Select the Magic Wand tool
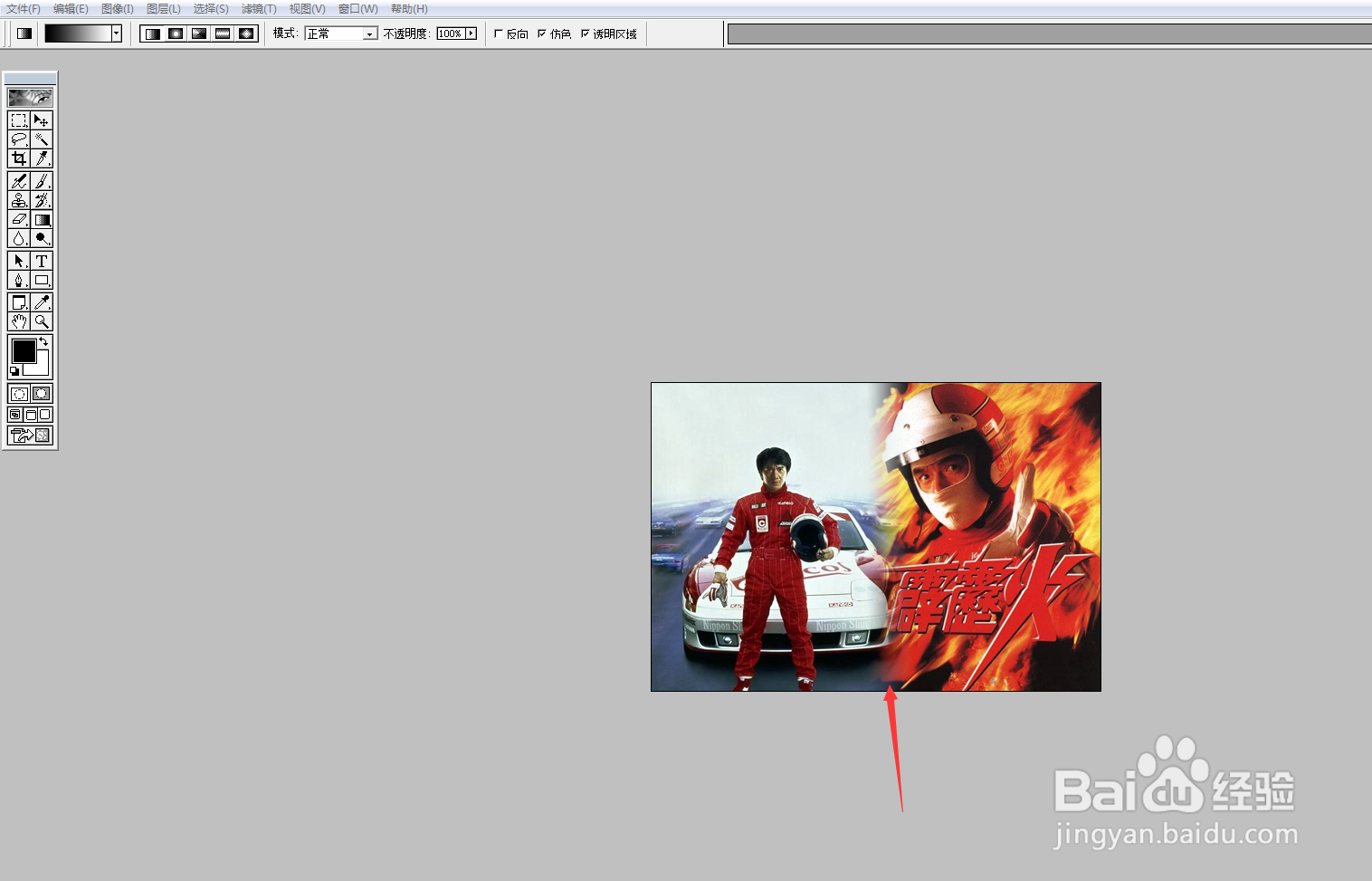 coord(42,139)
